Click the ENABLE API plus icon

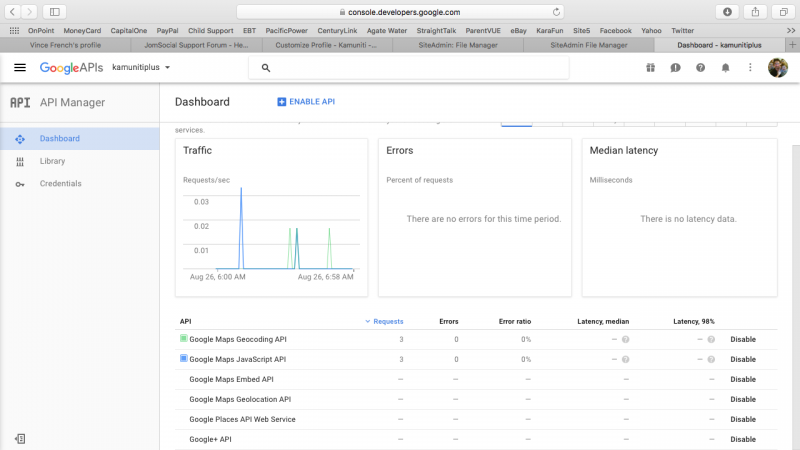[282, 102]
